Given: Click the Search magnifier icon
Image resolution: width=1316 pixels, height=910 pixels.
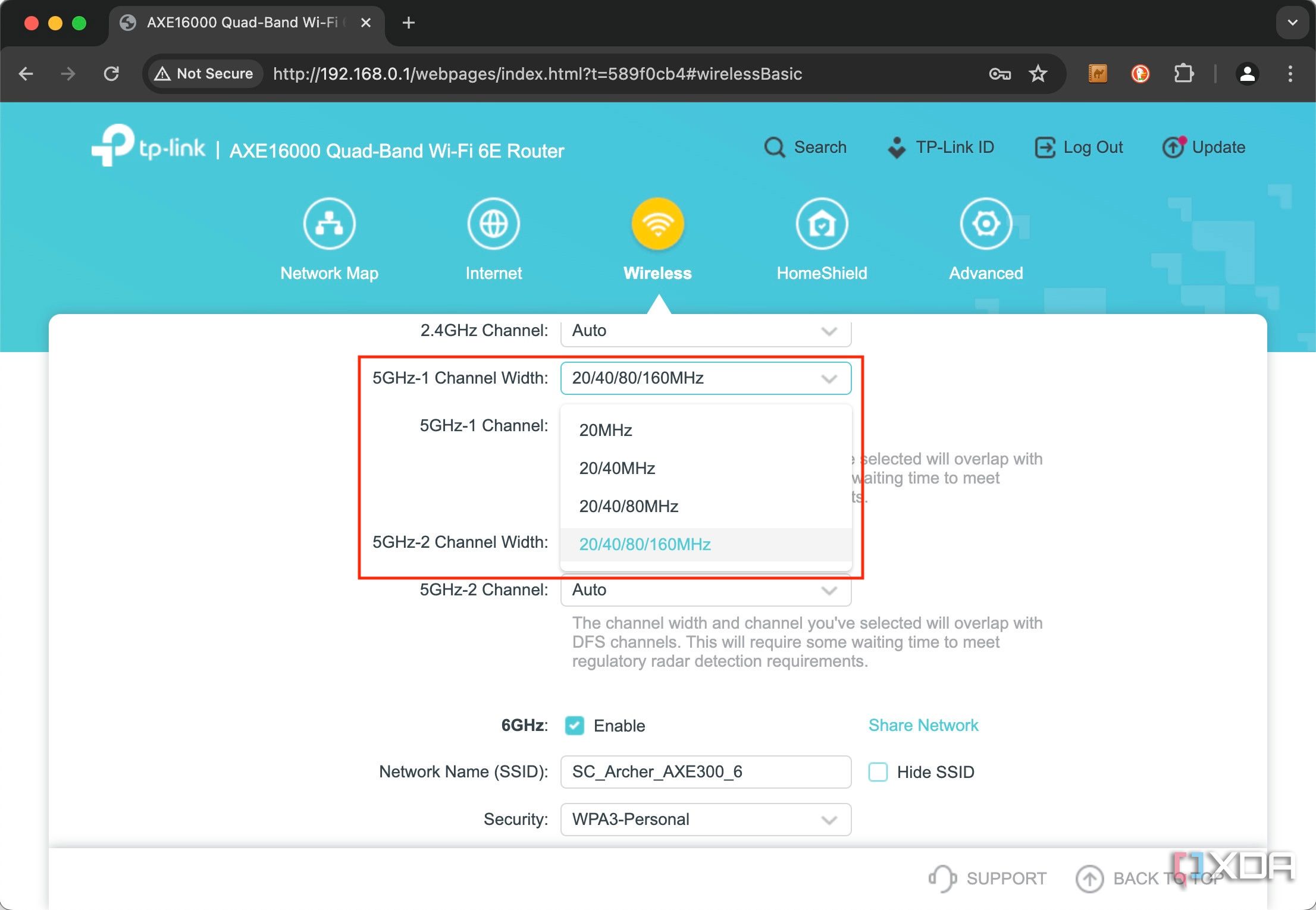Looking at the screenshot, I should click(x=775, y=147).
